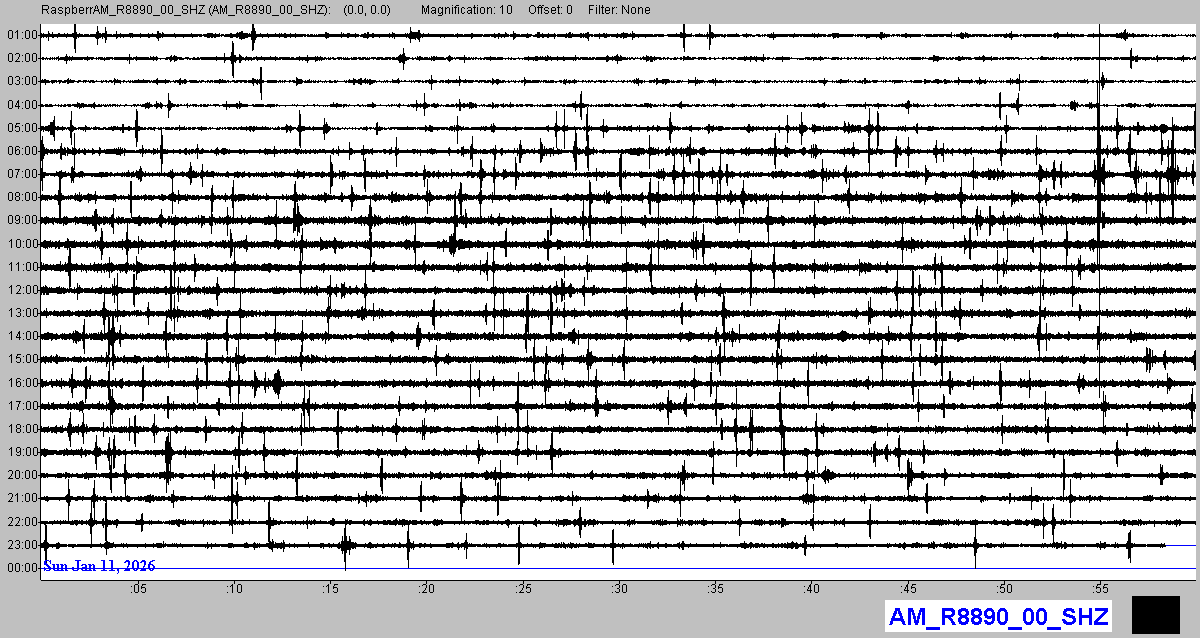This screenshot has width=1200, height=638.
Task: Click the Filter: None header text
Action: (x=619, y=10)
